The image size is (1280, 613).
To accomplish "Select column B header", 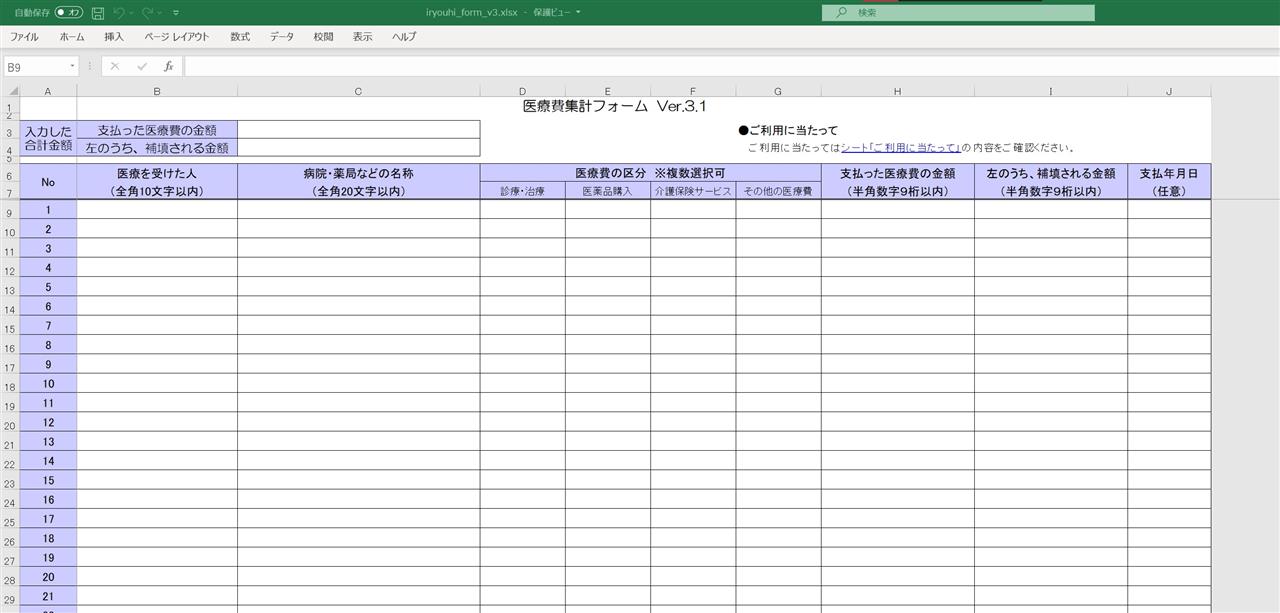I will click(157, 91).
